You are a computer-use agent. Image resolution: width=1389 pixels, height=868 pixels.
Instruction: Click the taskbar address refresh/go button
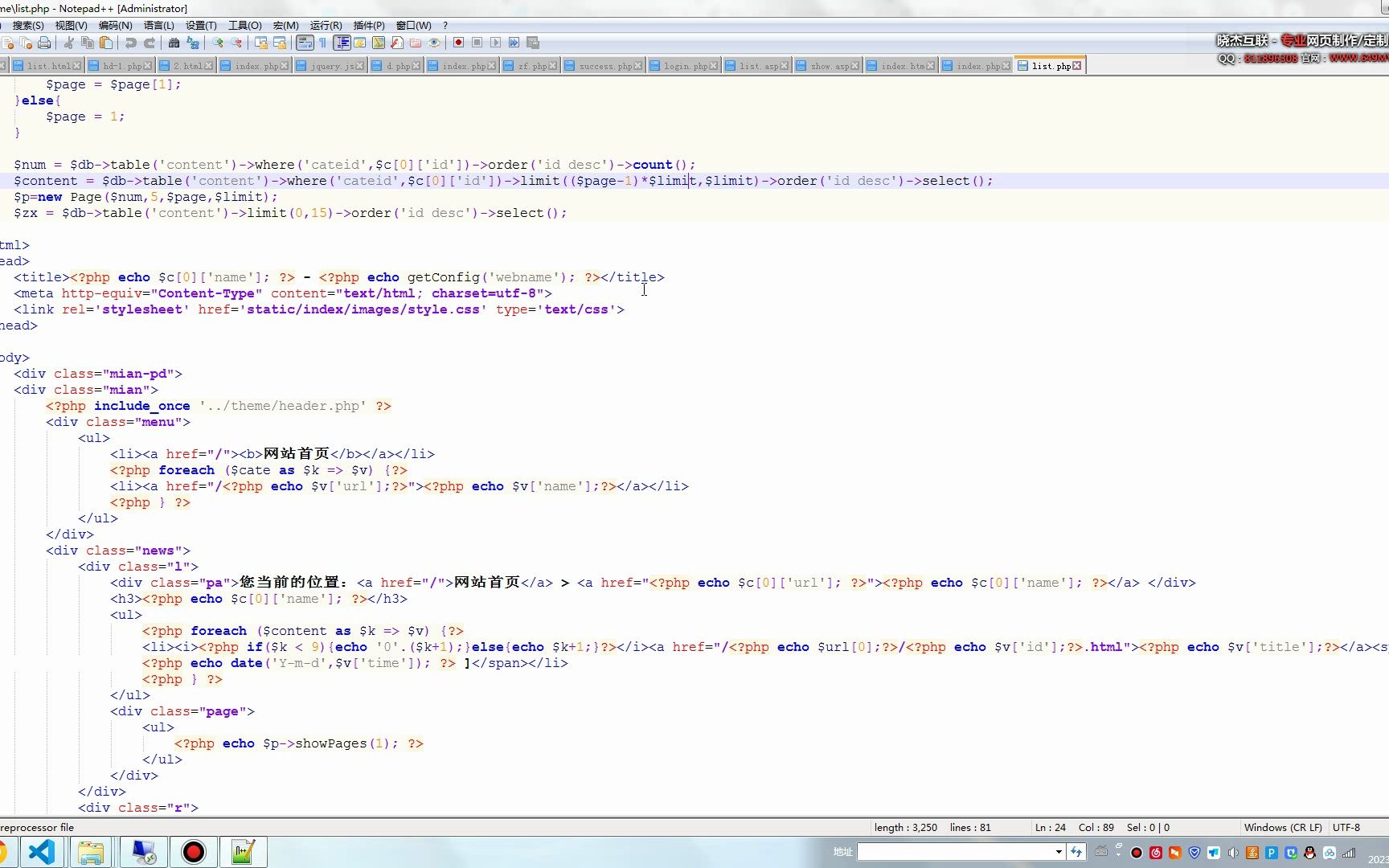1076,852
